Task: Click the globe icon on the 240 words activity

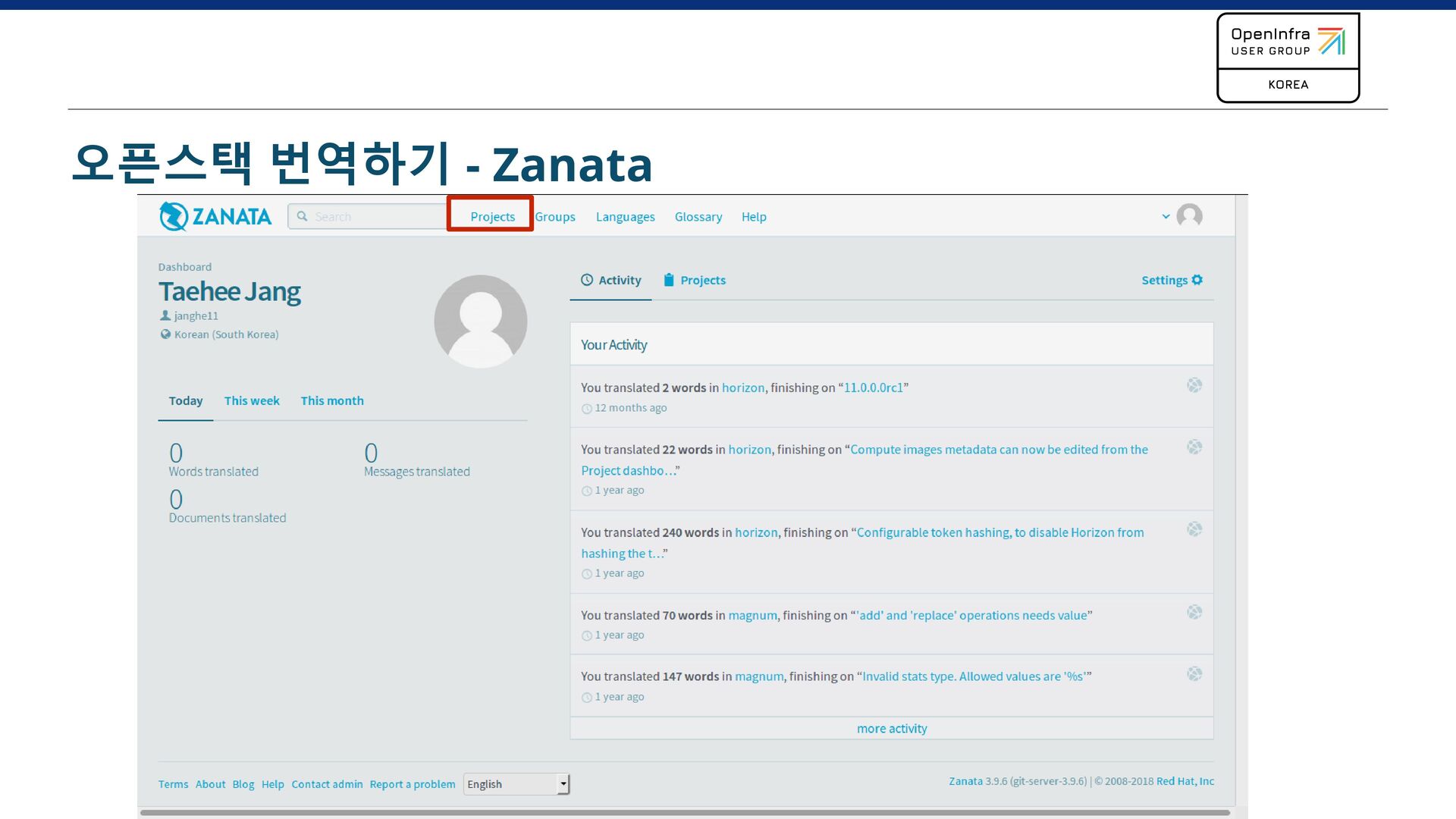Action: [x=1194, y=529]
